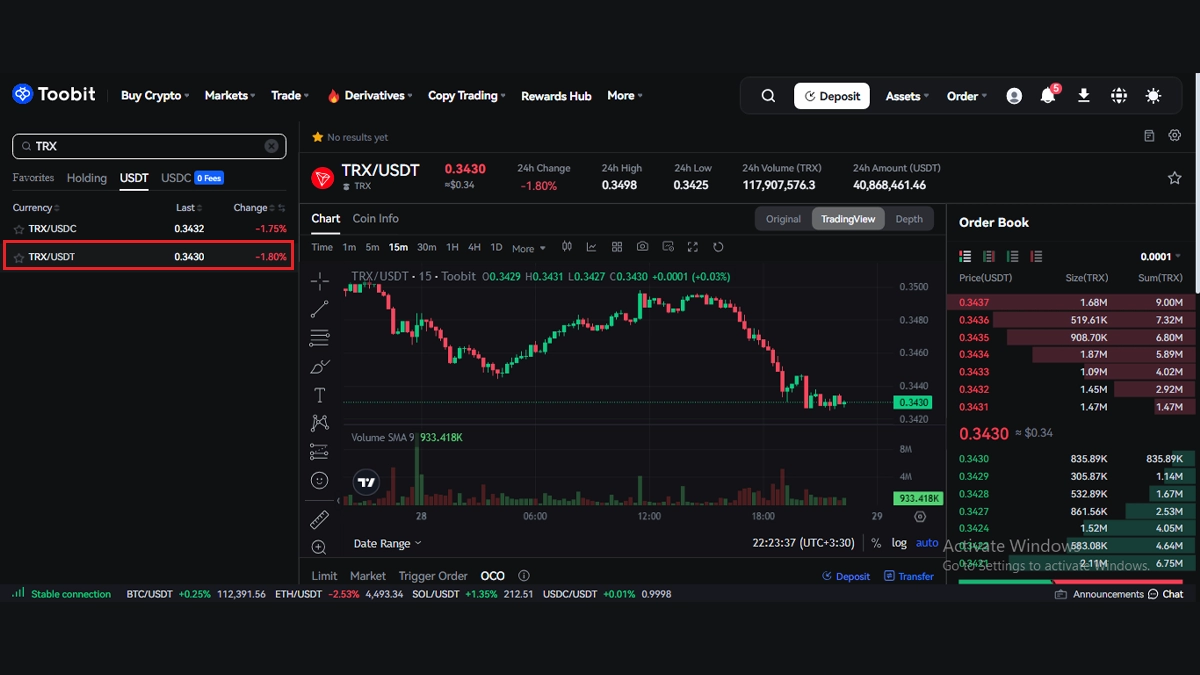Select the Trigger Order tab
Image resolution: width=1200 pixels, height=675 pixels.
[x=433, y=576]
